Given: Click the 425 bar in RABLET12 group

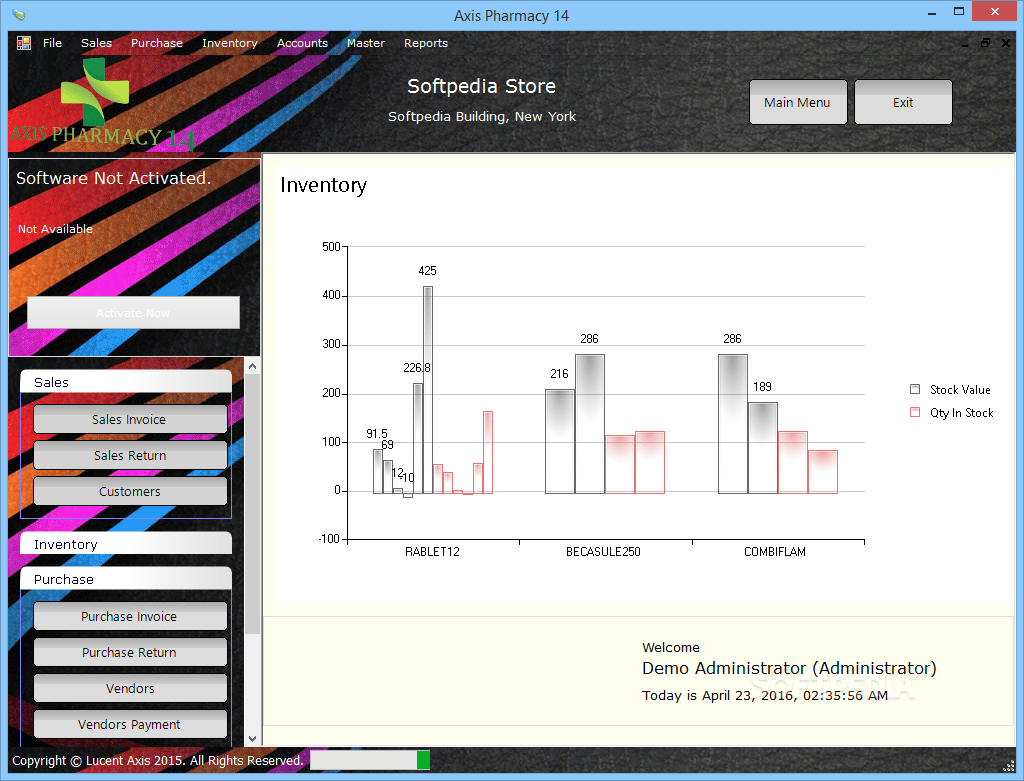Looking at the screenshot, I should (x=428, y=390).
